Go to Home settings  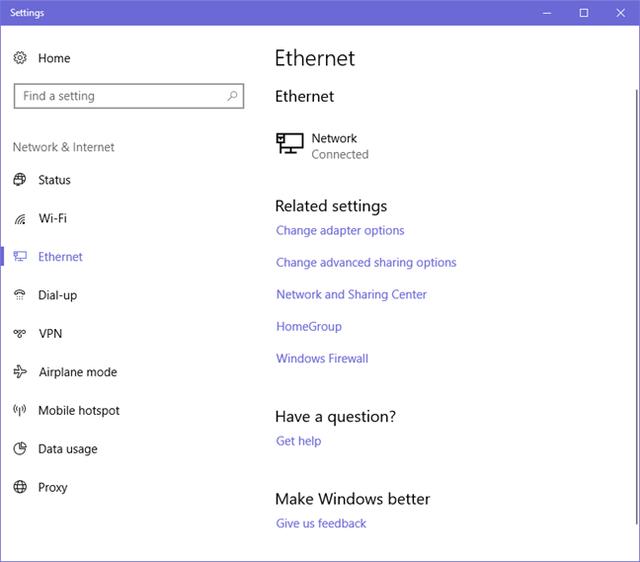tap(54, 58)
